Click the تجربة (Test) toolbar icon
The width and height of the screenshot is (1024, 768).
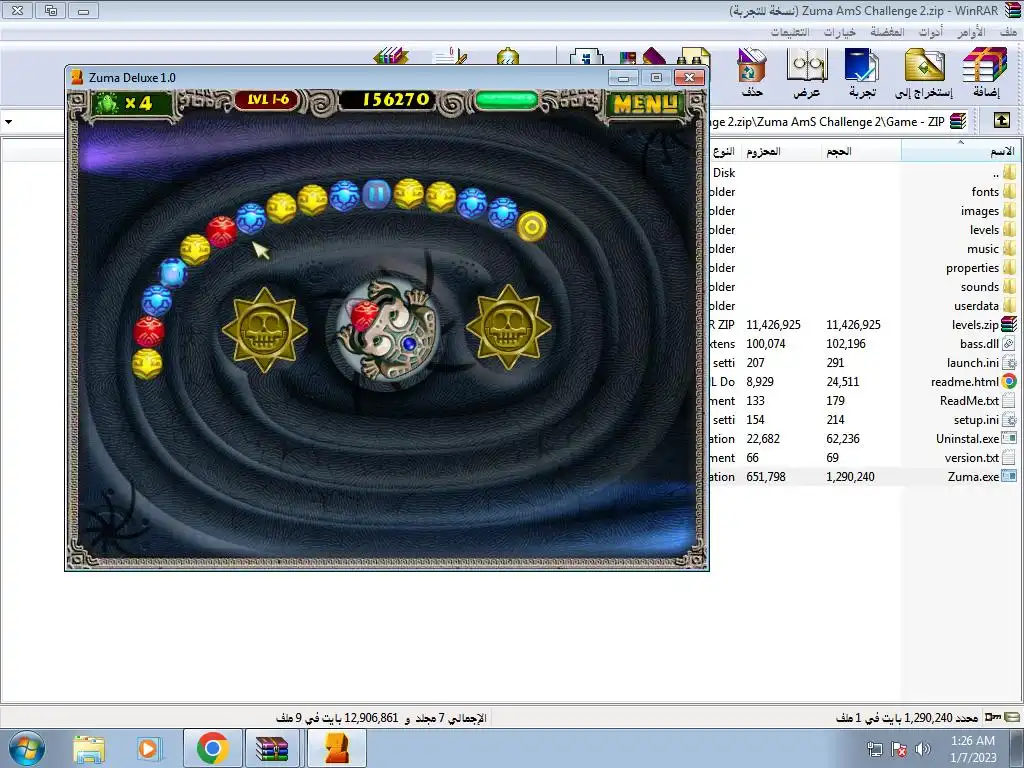861,72
